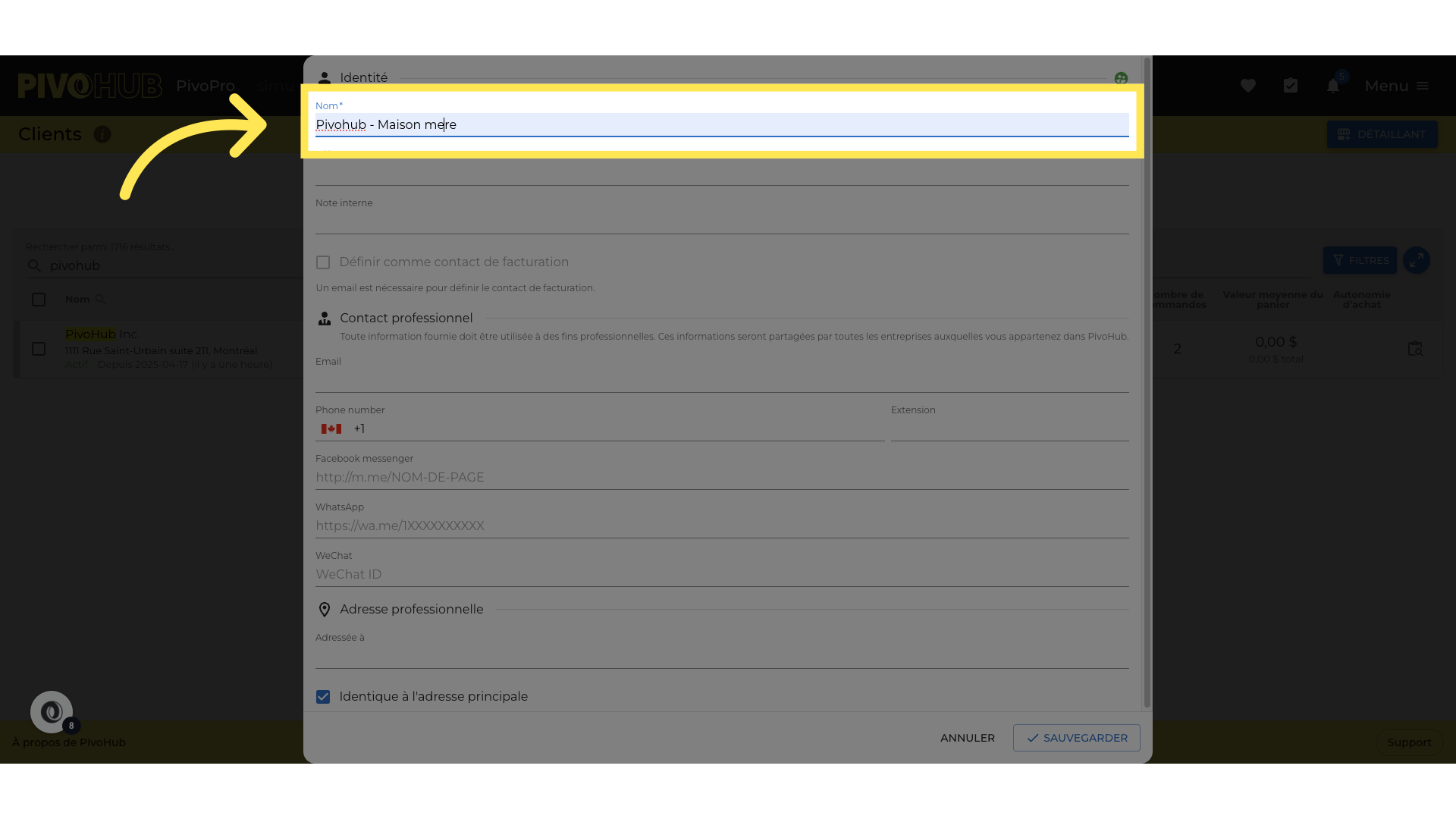Click the chat widget bubble icon
This screenshot has height=819, width=1456.
click(x=52, y=711)
